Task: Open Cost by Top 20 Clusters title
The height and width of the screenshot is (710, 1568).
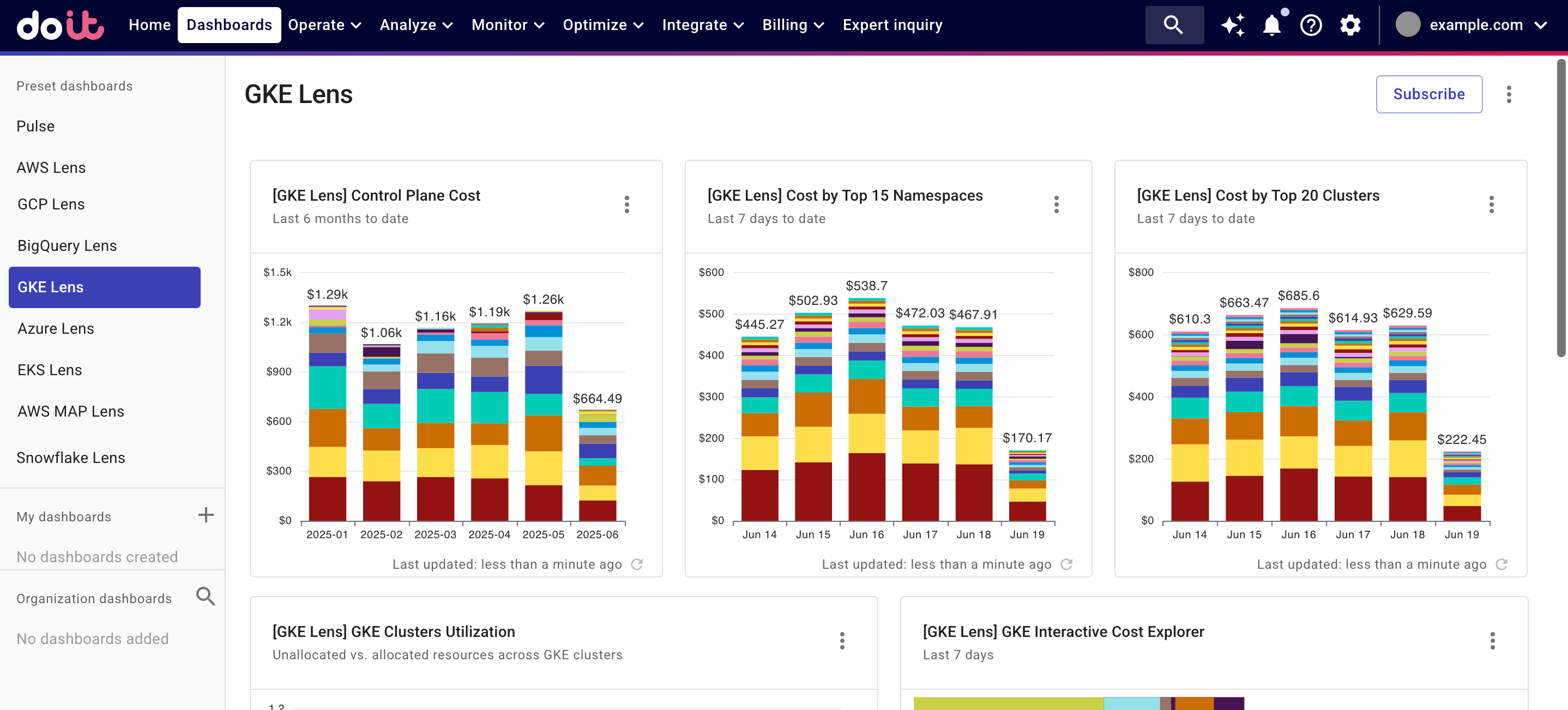Action: (1258, 195)
